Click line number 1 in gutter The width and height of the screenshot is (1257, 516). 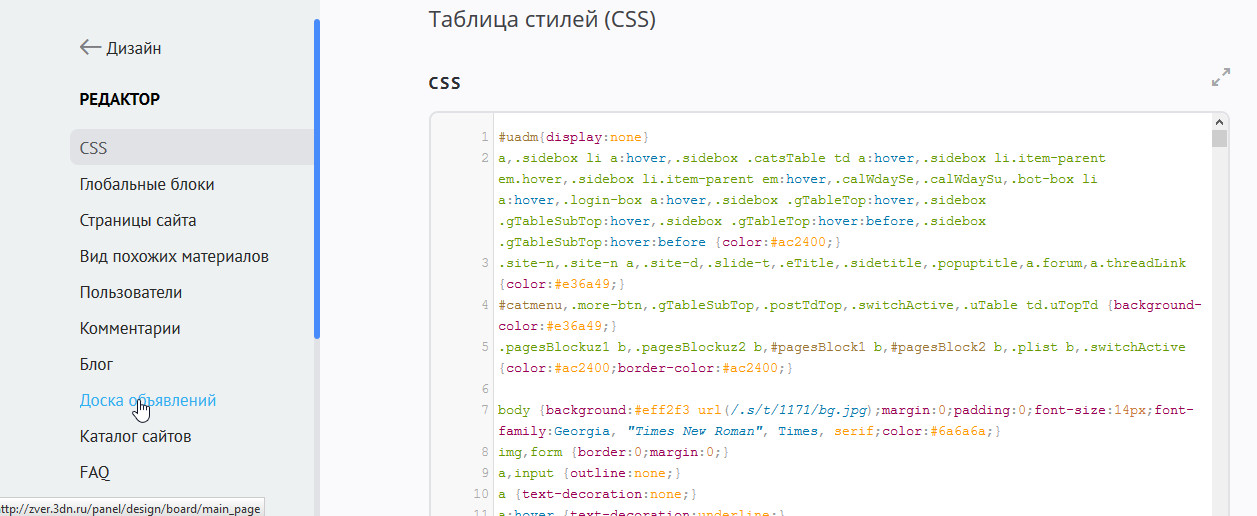click(484, 137)
